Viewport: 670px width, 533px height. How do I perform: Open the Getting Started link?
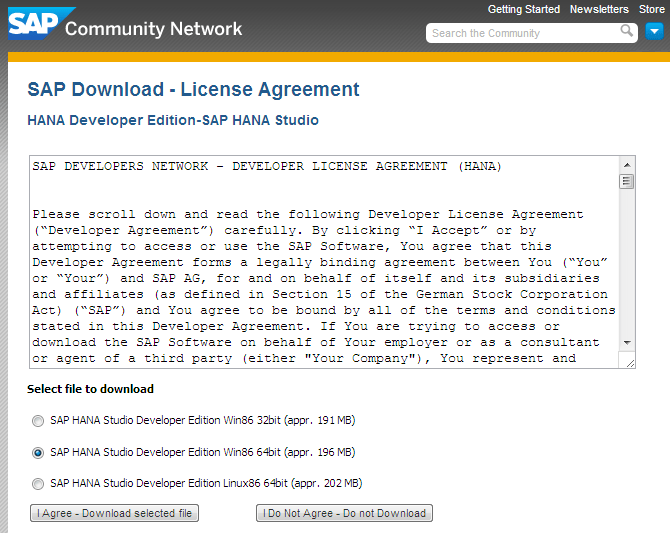(523, 9)
